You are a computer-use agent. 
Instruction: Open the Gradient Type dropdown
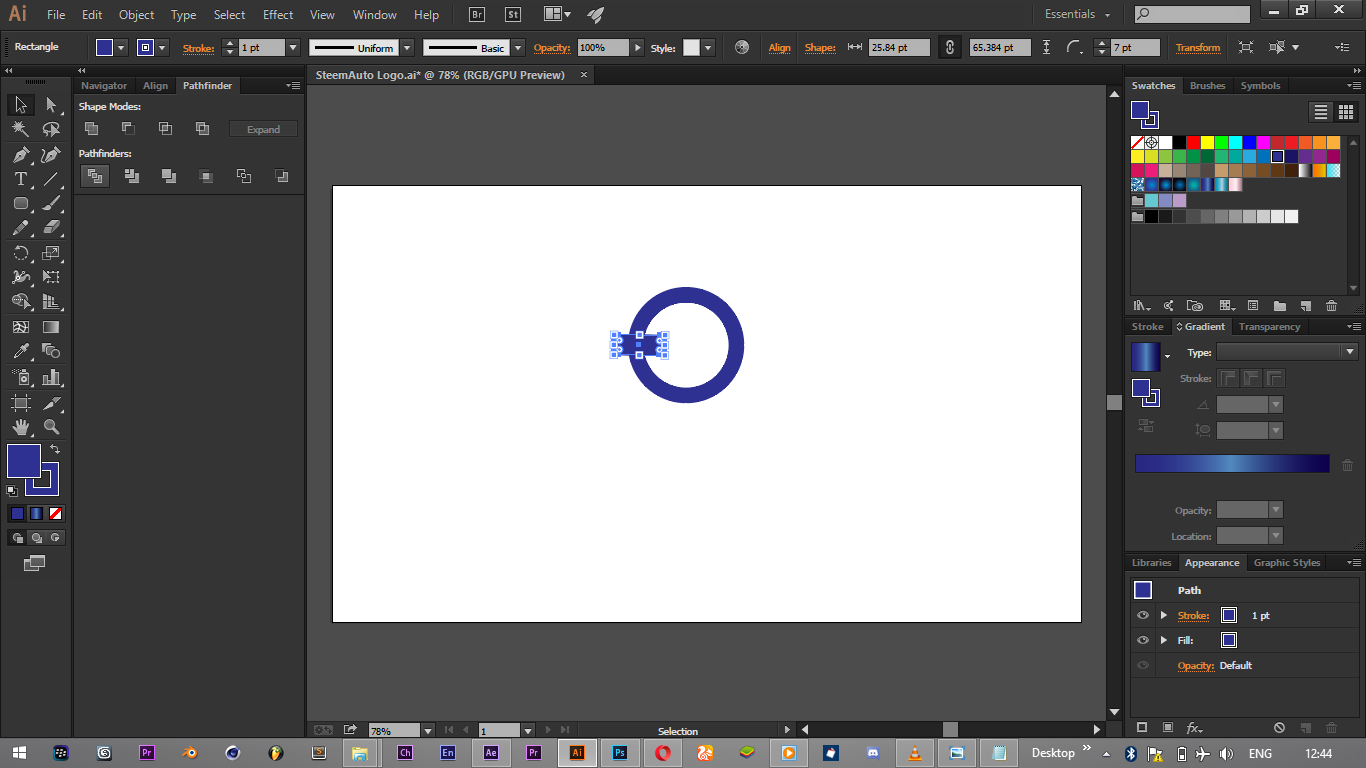click(x=1349, y=352)
